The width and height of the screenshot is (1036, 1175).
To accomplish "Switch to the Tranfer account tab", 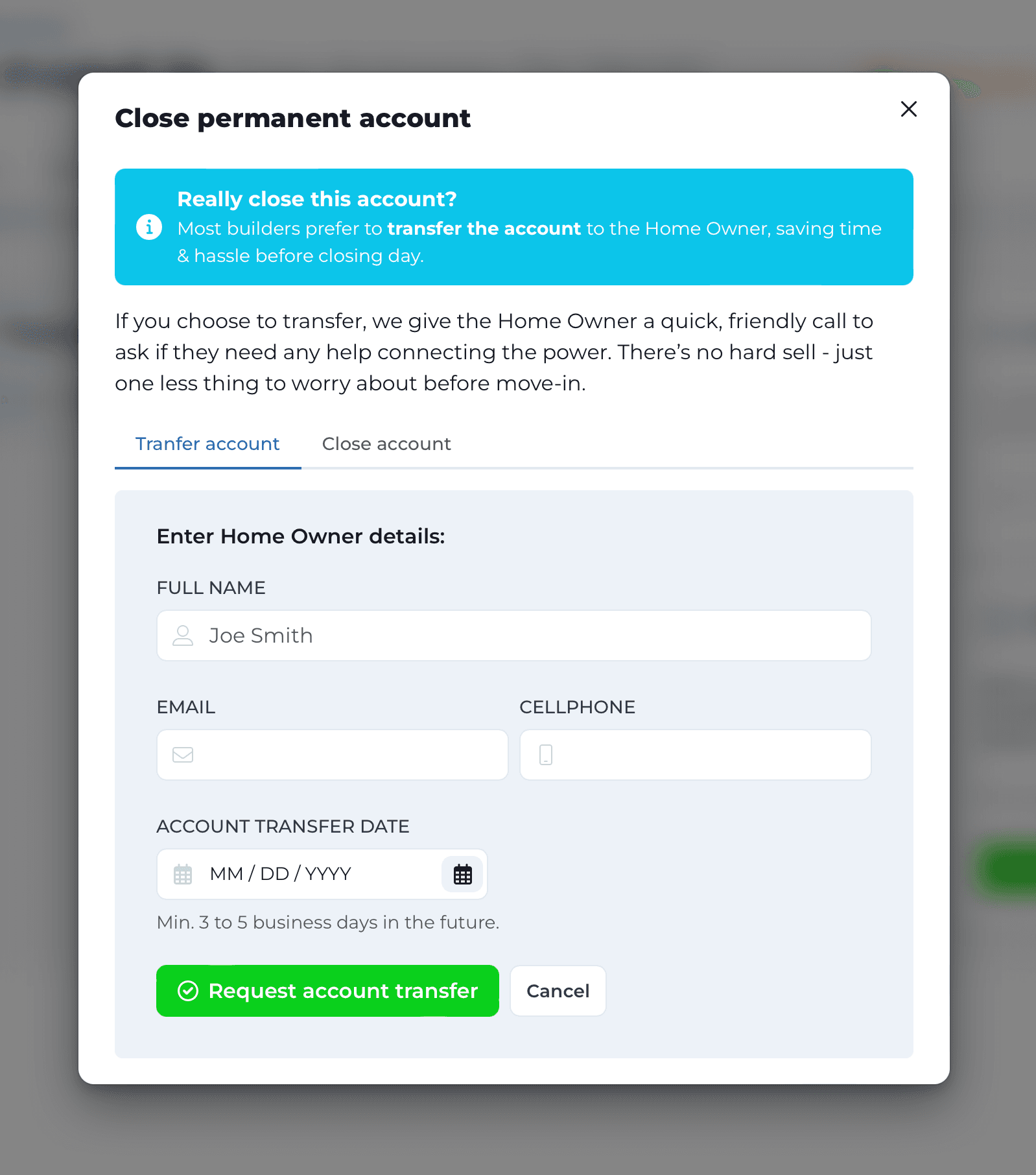I will tap(207, 444).
